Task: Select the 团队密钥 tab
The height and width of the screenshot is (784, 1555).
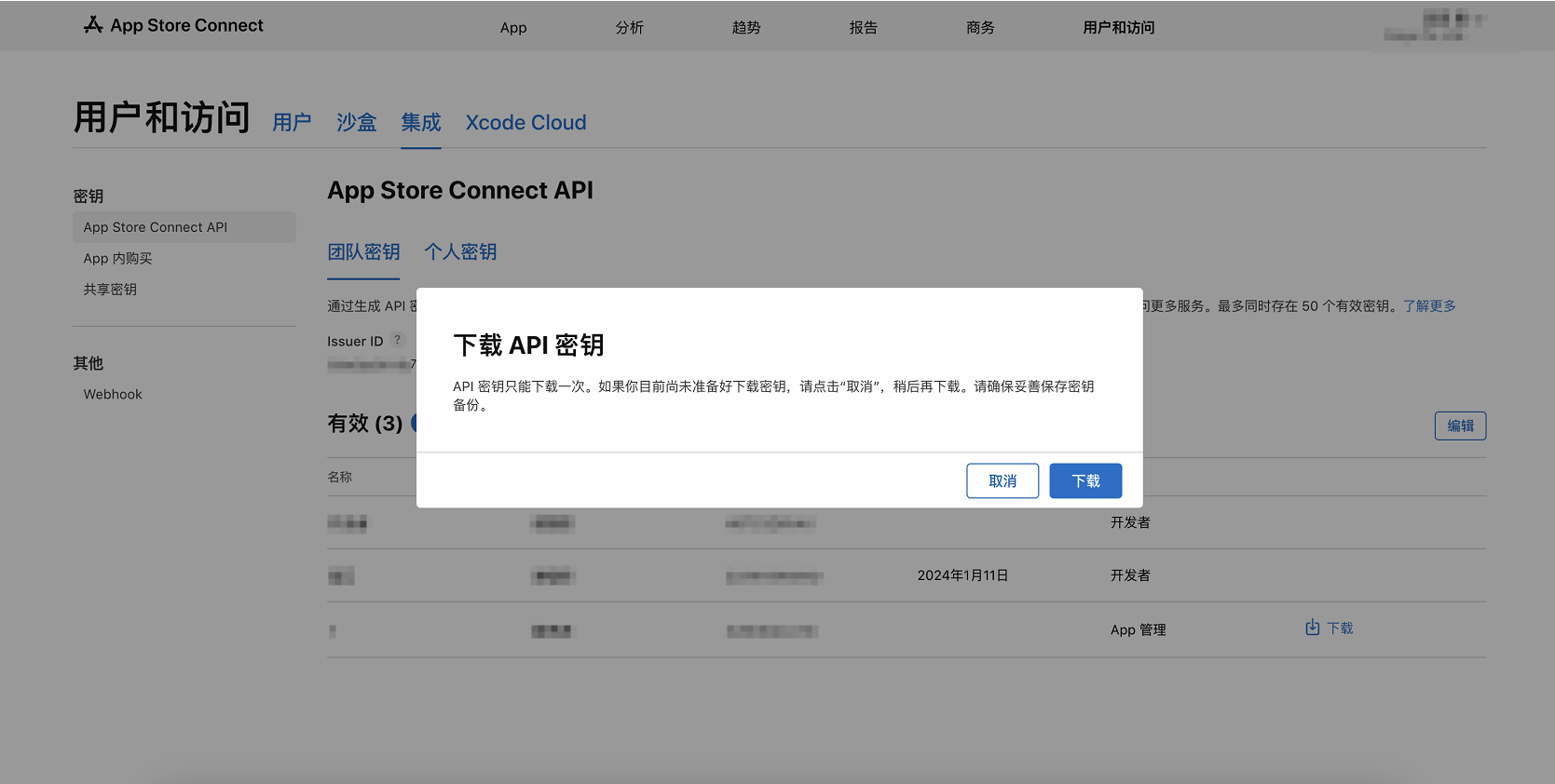Action: click(363, 251)
